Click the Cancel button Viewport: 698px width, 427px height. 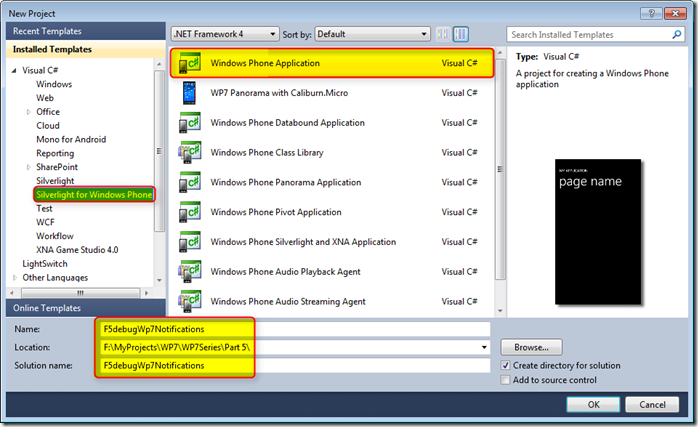pos(652,404)
